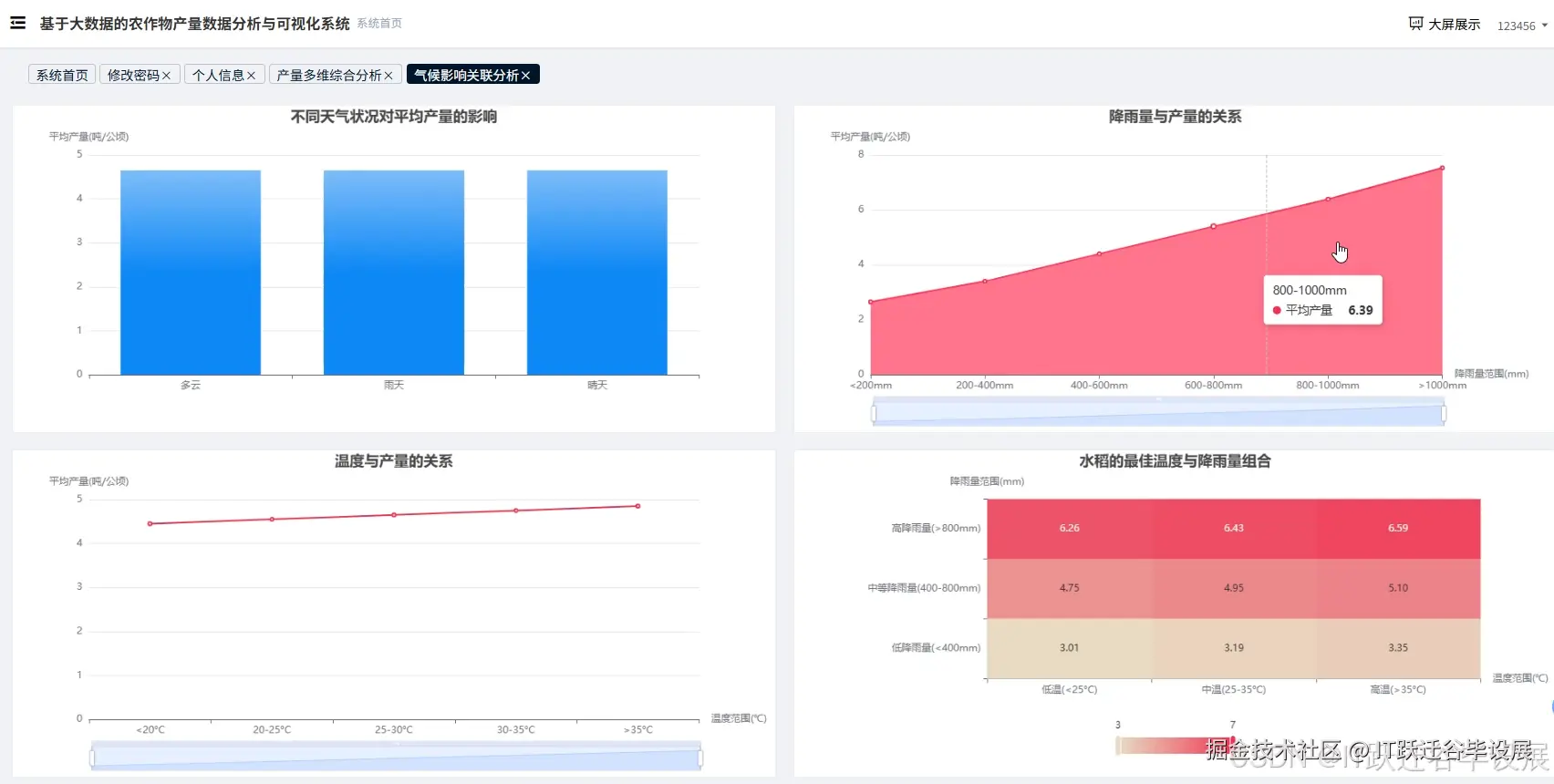This screenshot has height=784, width=1554.
Task: Click heatmap cell with value 3.35
Action: coord(1398,648)
